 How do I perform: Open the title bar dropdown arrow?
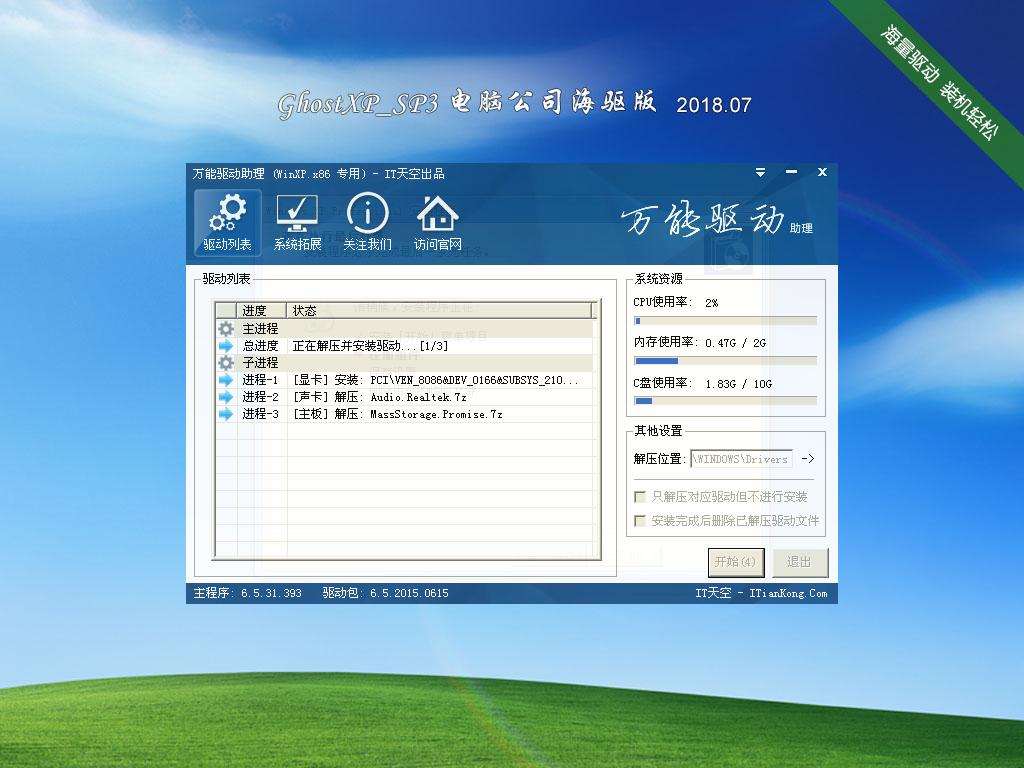760,172
